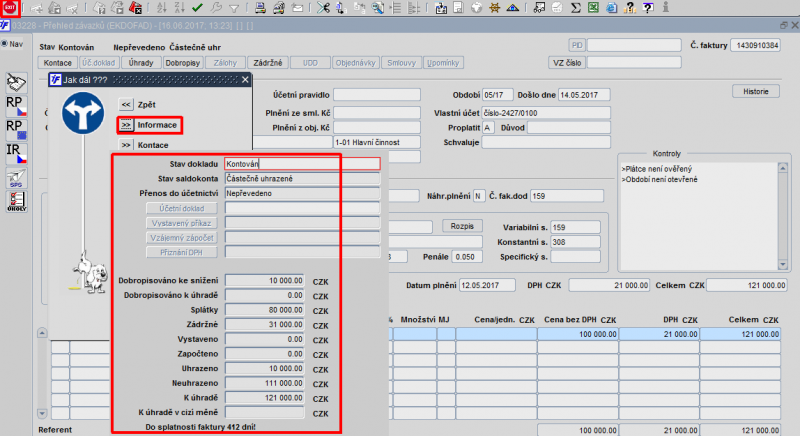Select the Nav radio button
Viewport: 800px width, 436px height.
pos(4,44)
